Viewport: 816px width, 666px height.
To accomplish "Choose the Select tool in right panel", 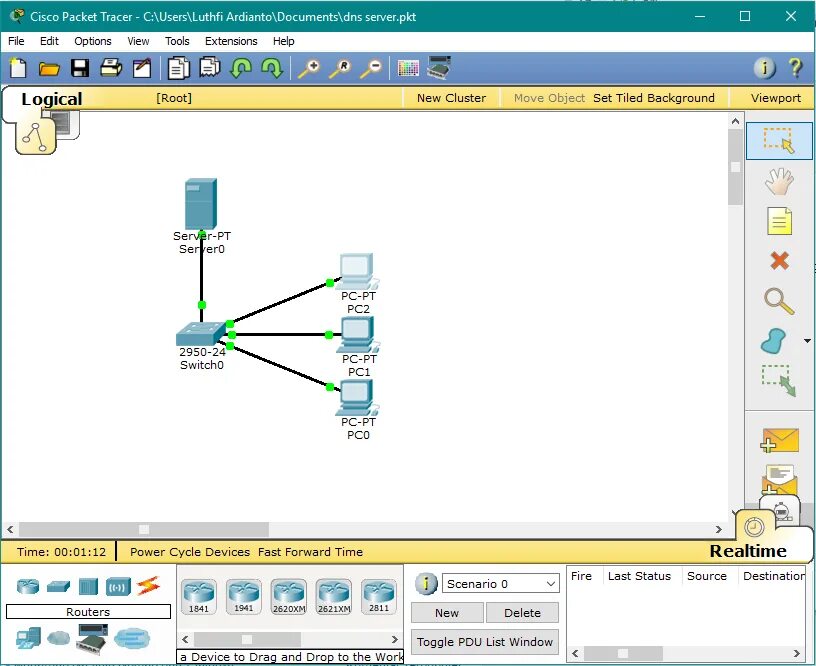I will point(779,141).
